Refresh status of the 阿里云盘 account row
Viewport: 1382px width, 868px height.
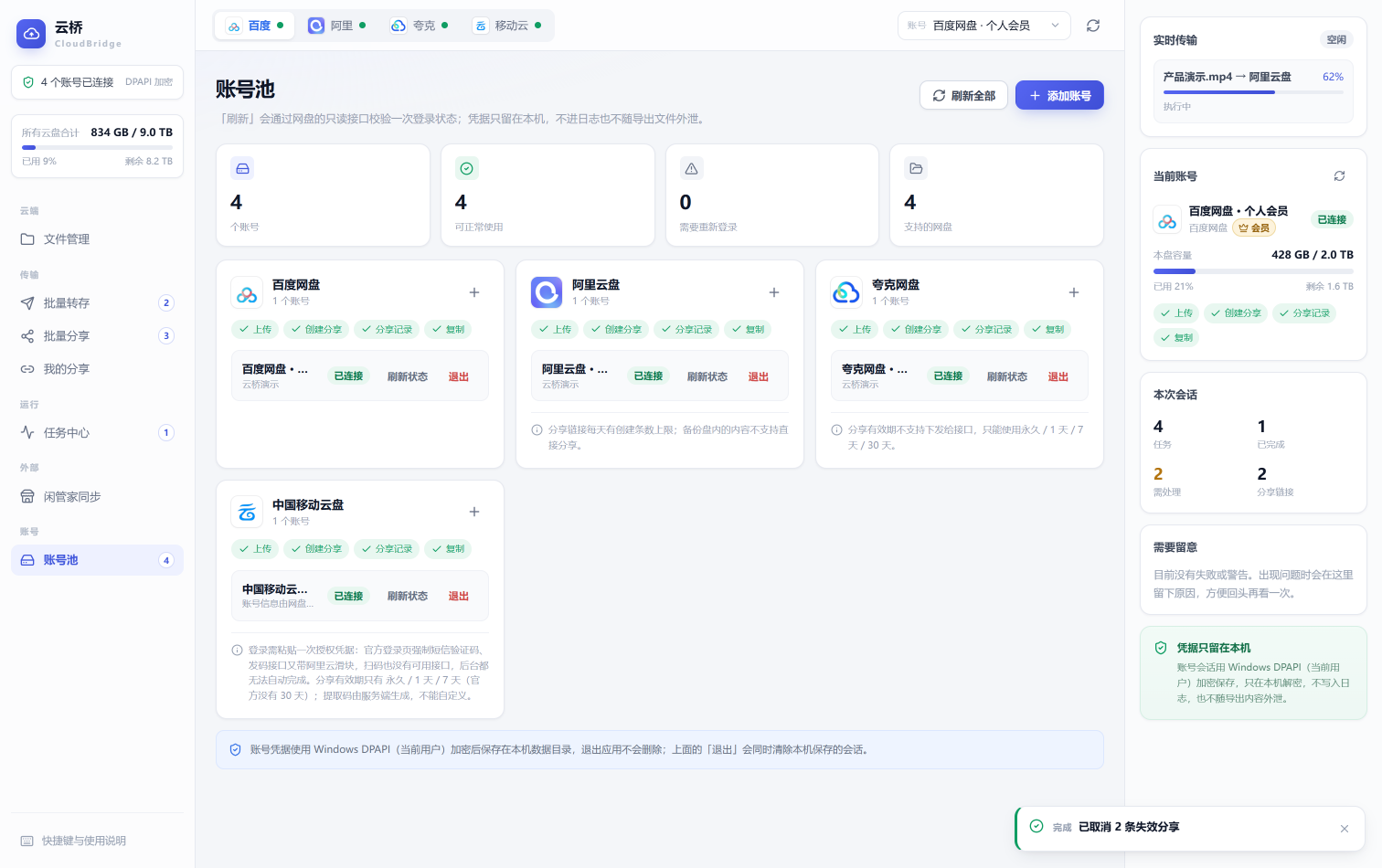707,376
